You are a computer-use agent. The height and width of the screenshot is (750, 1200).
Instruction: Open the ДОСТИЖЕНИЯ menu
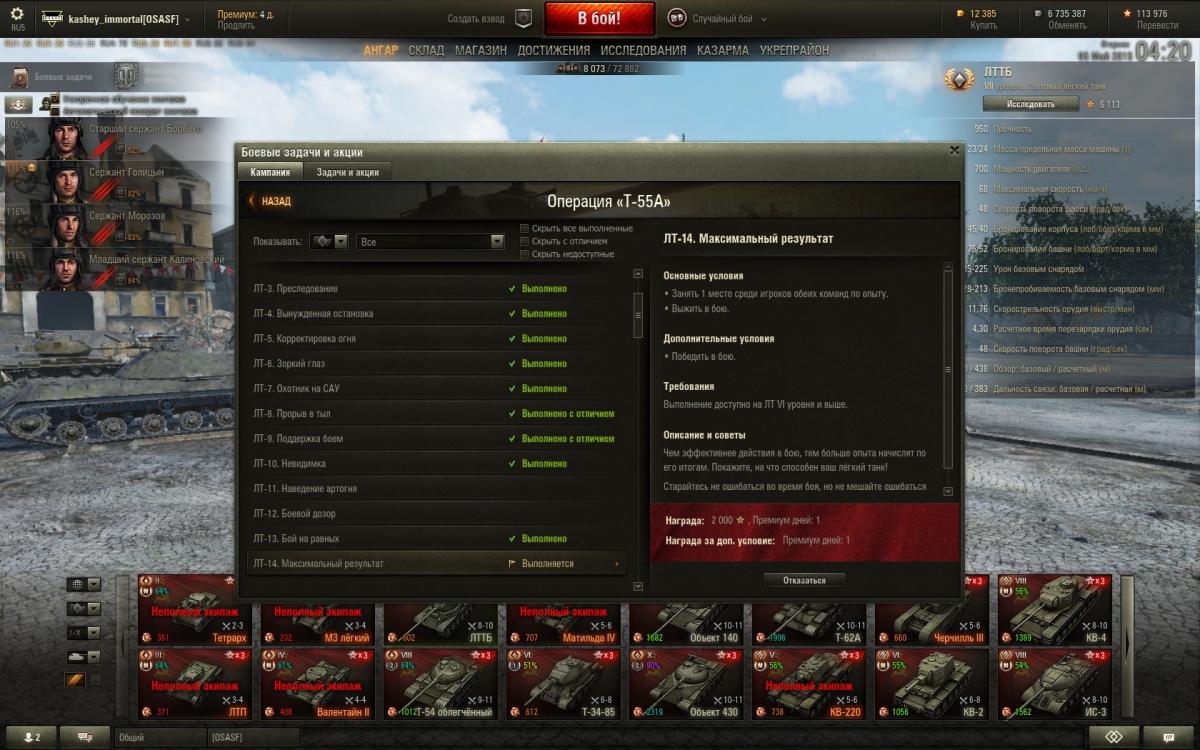[554, 50]
